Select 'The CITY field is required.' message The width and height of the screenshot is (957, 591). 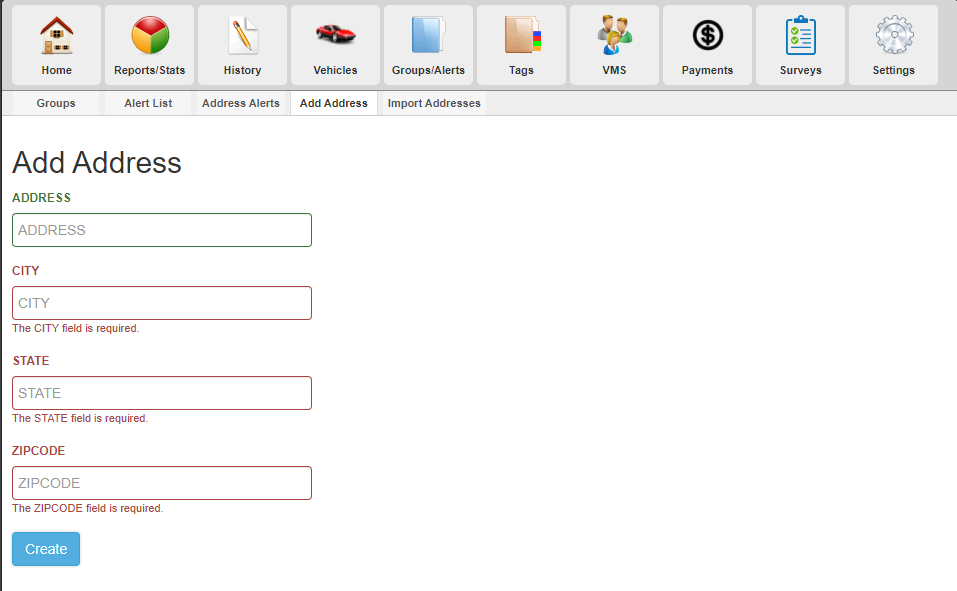(76, 328)
